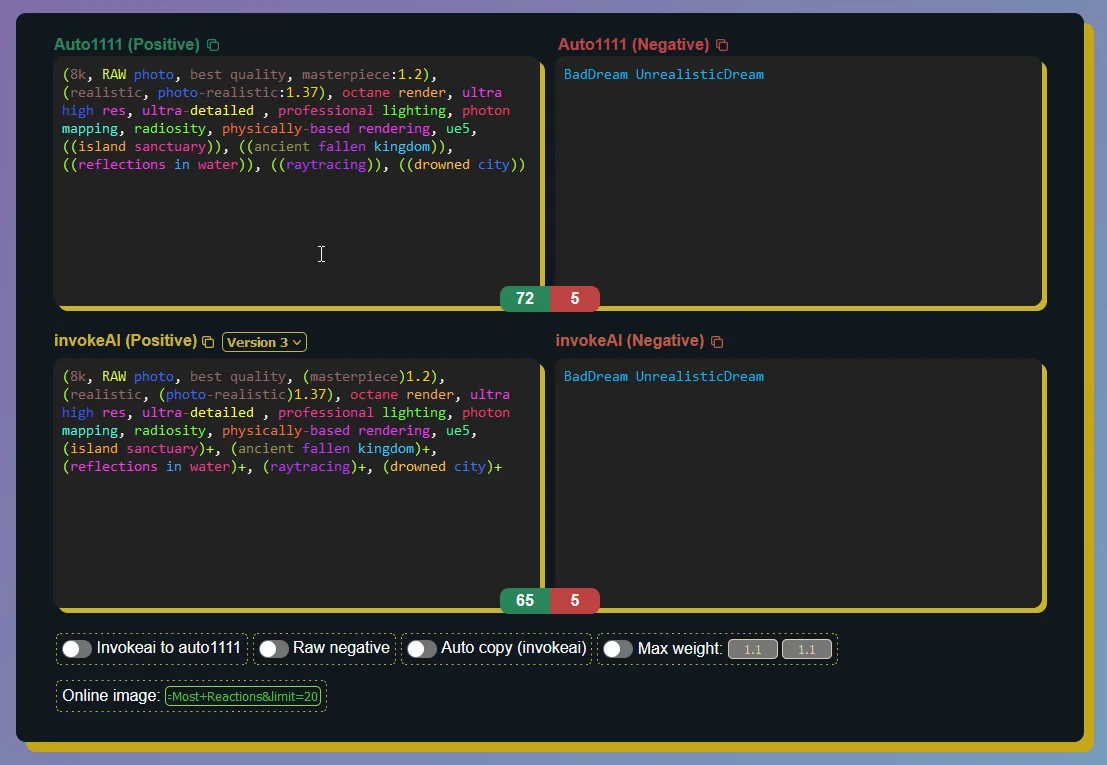Viewport: 1107px width, 765px height.
Task: Click '(raytracing)+' in invokeAI prompt
Action: click(313, 467)
